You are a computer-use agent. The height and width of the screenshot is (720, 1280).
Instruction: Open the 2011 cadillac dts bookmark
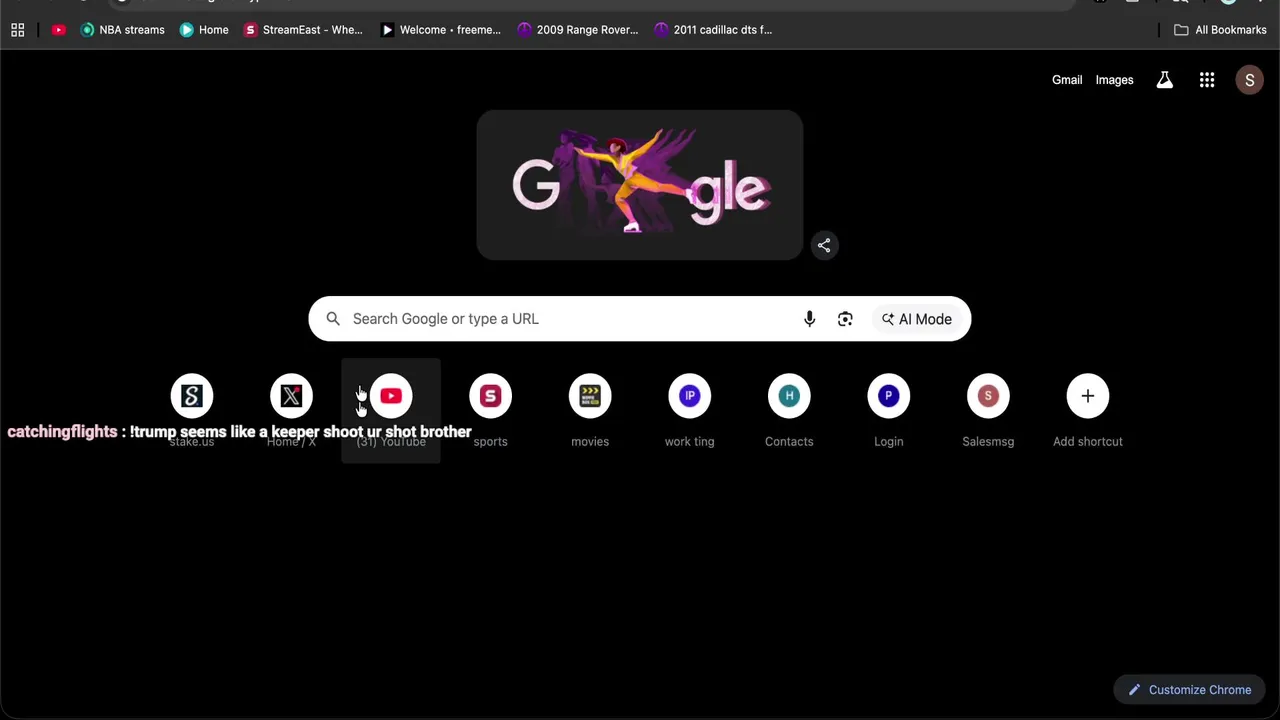coord(713,30)
